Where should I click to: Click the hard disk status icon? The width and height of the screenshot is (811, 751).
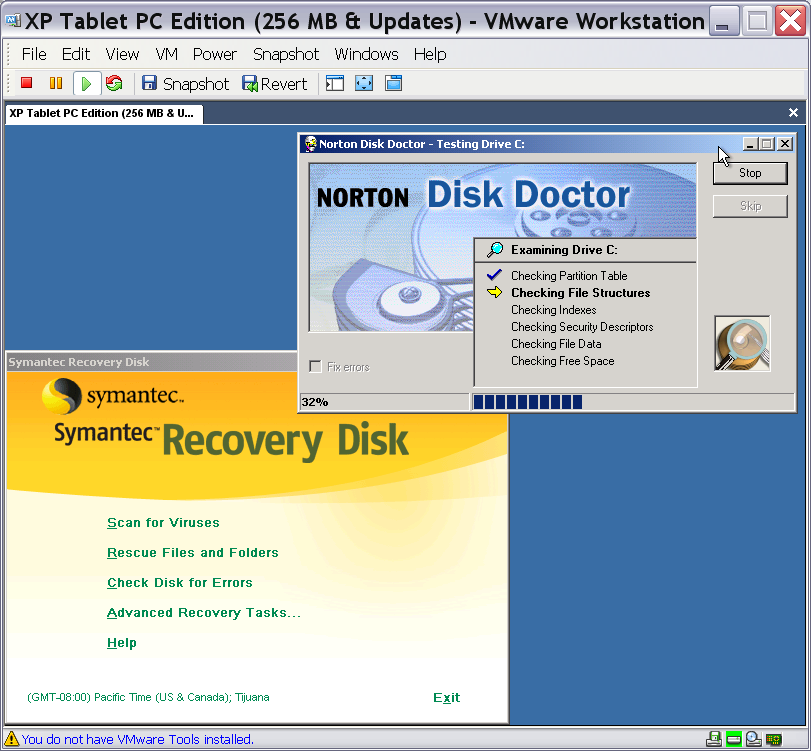(x=733, y=739)
